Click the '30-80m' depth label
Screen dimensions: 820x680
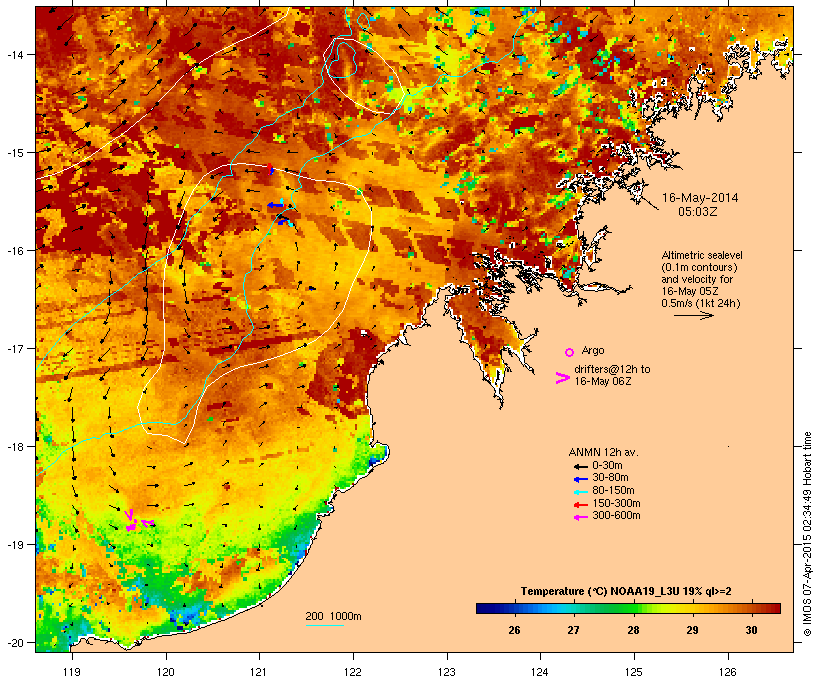pyautogui.click(x=610, y=478)
